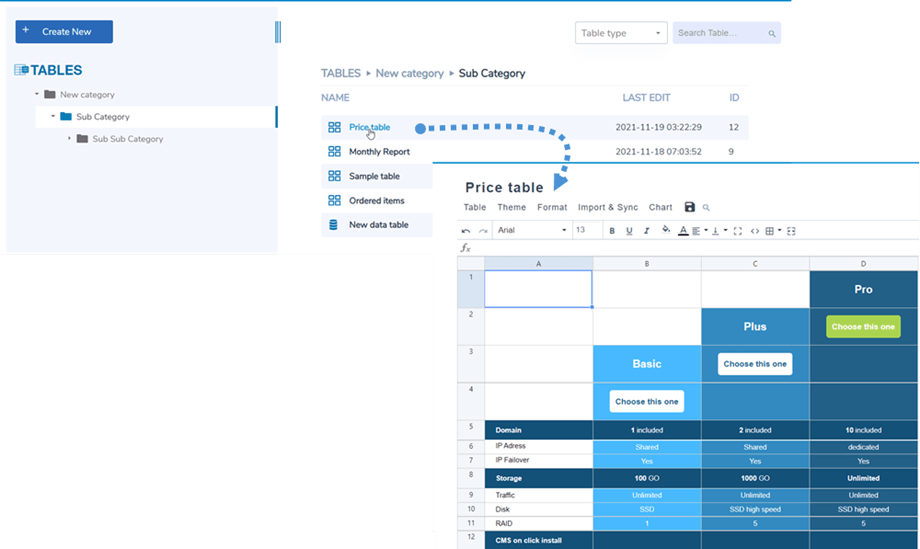Click the save disk icon
The image size is (920, 549).
pos(689,207)
